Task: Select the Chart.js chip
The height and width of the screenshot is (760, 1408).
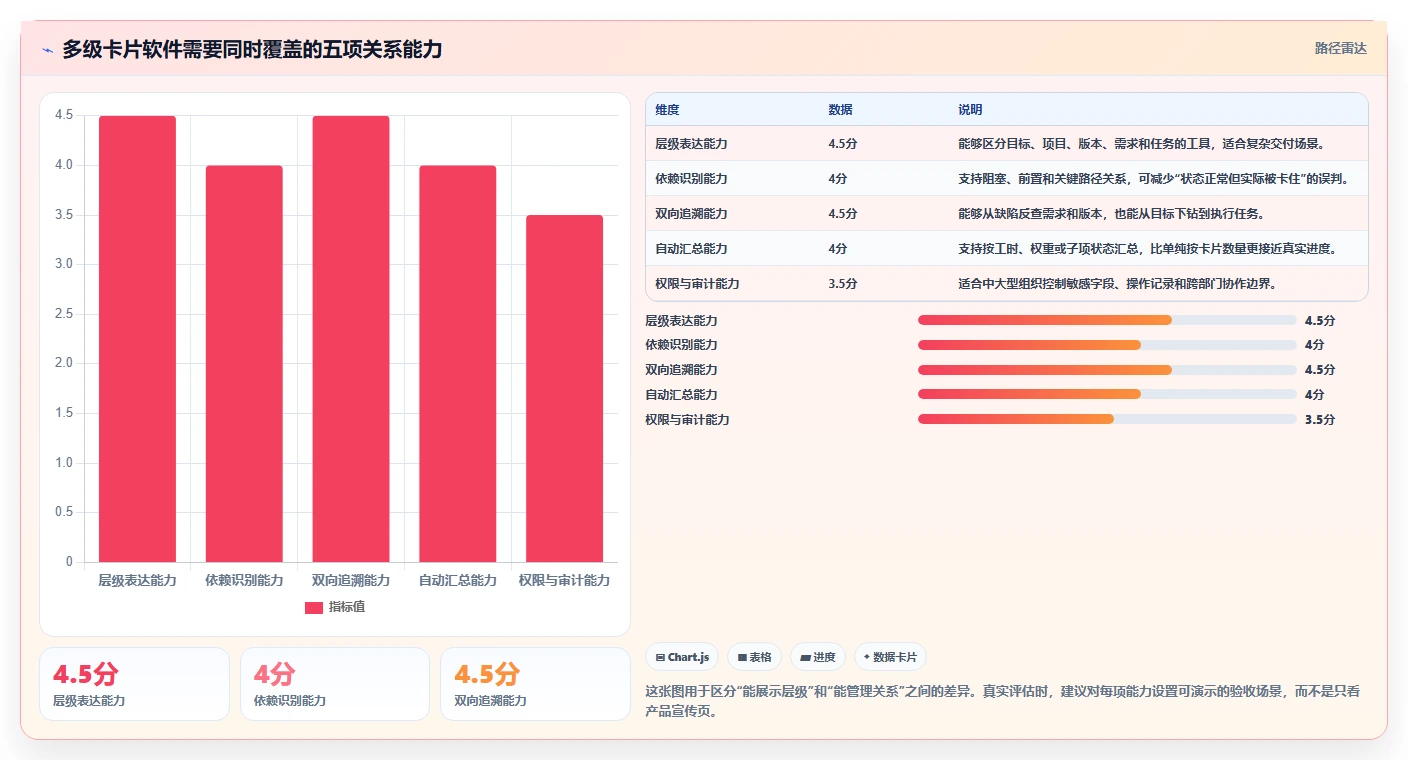Action: 682,657
